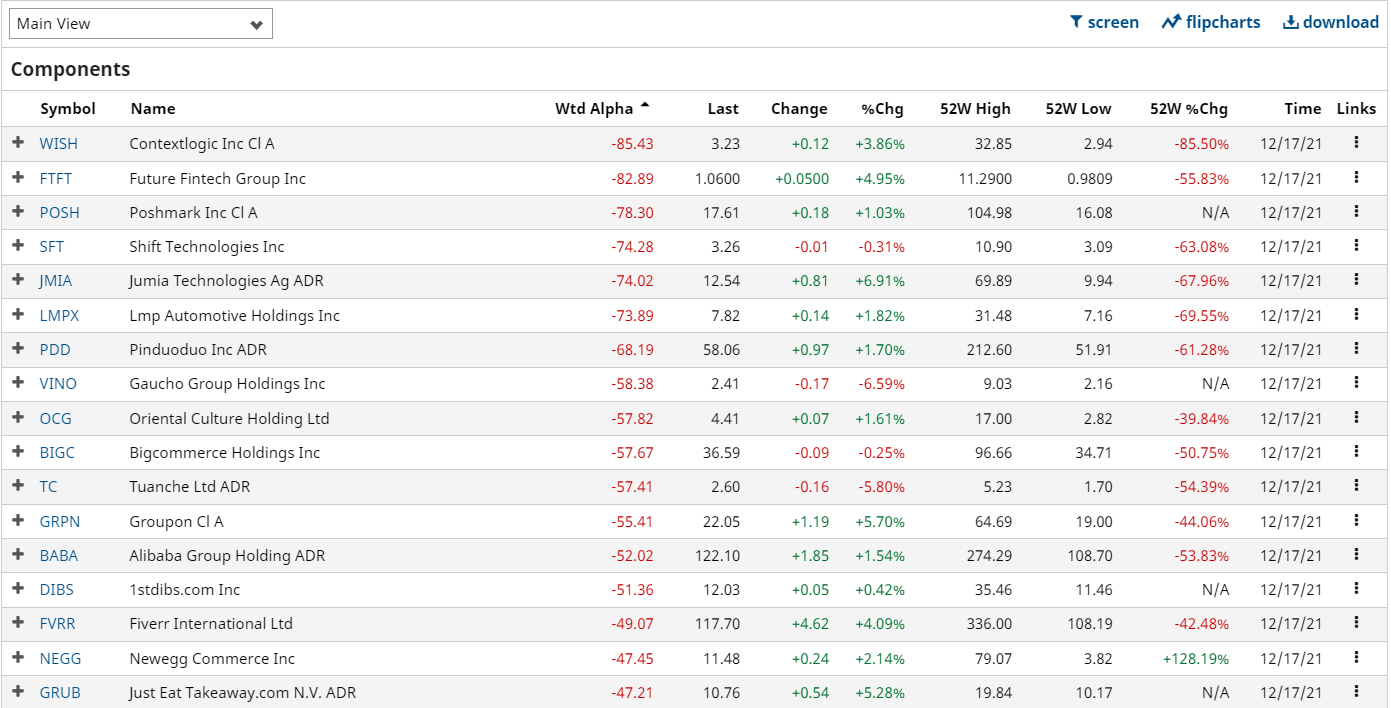Open the BIGC symbol link

pyautogui.click(x=57, y=453)
